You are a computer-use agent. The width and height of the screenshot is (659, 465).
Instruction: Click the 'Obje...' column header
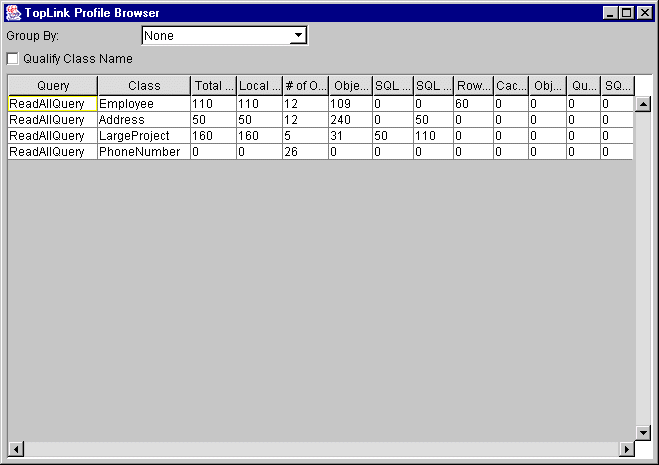[351, 86]
